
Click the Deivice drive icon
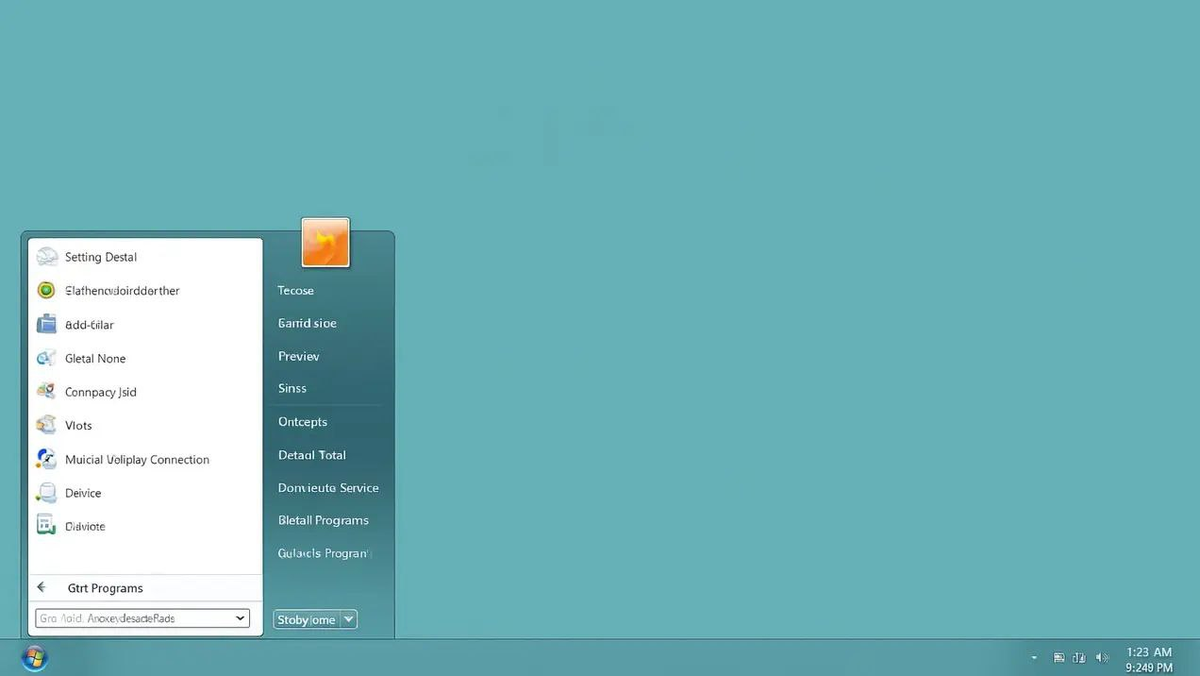click(46, 493)
